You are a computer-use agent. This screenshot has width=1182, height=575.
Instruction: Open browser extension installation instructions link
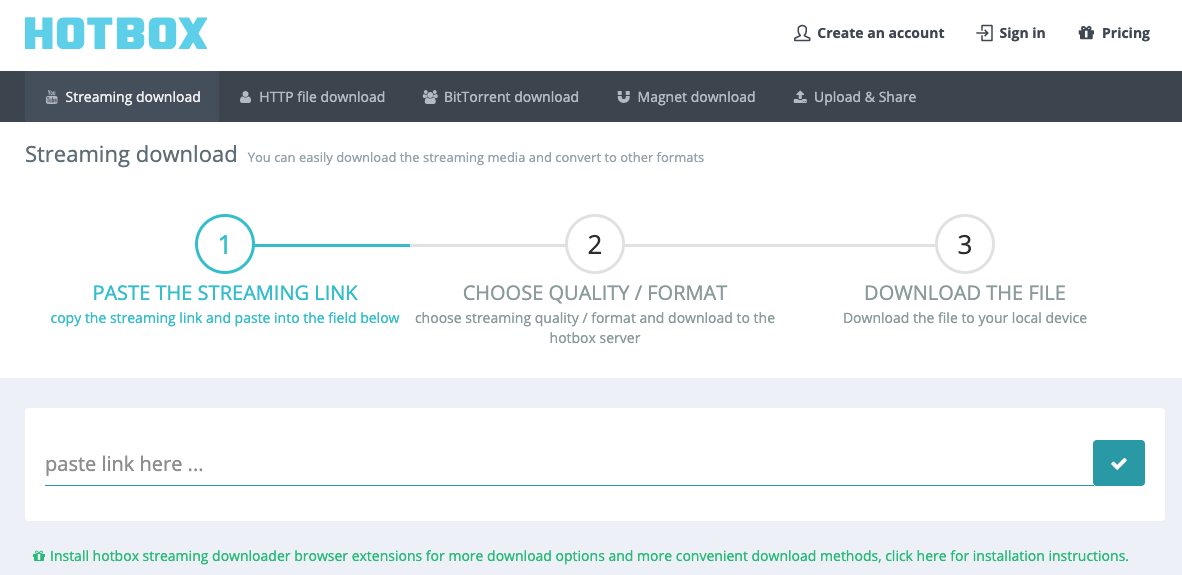[1006, 556]
